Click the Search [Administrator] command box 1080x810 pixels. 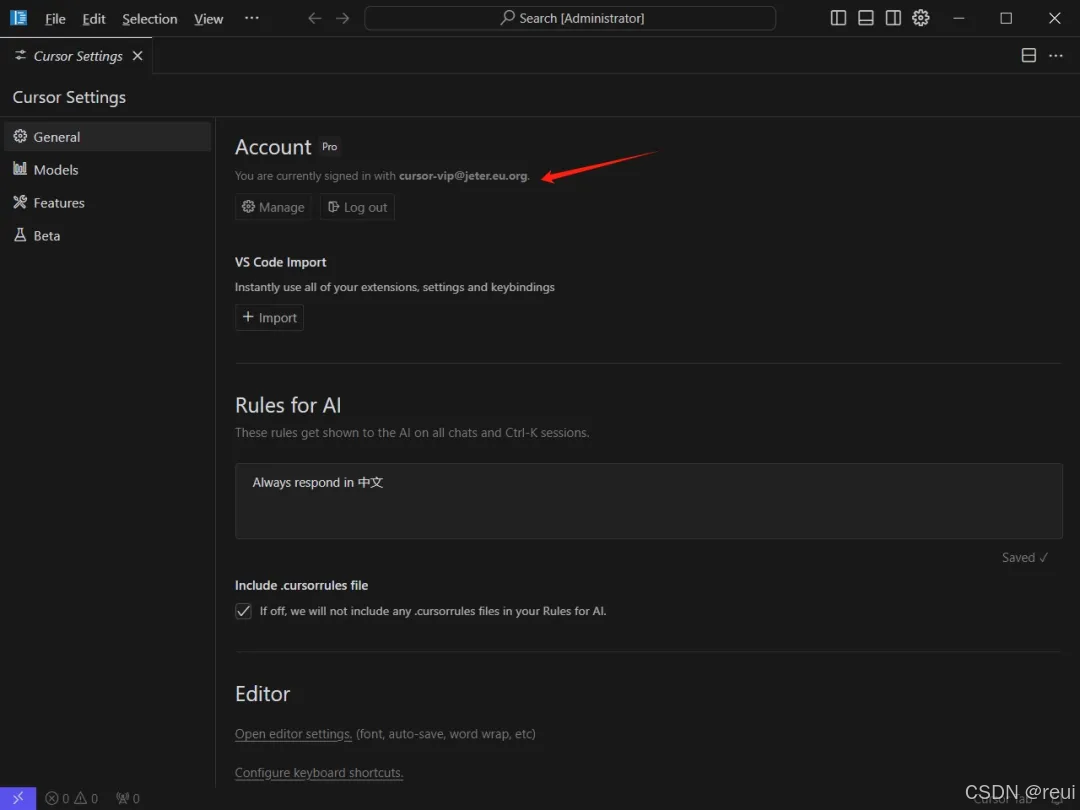(x=570, y=18)
